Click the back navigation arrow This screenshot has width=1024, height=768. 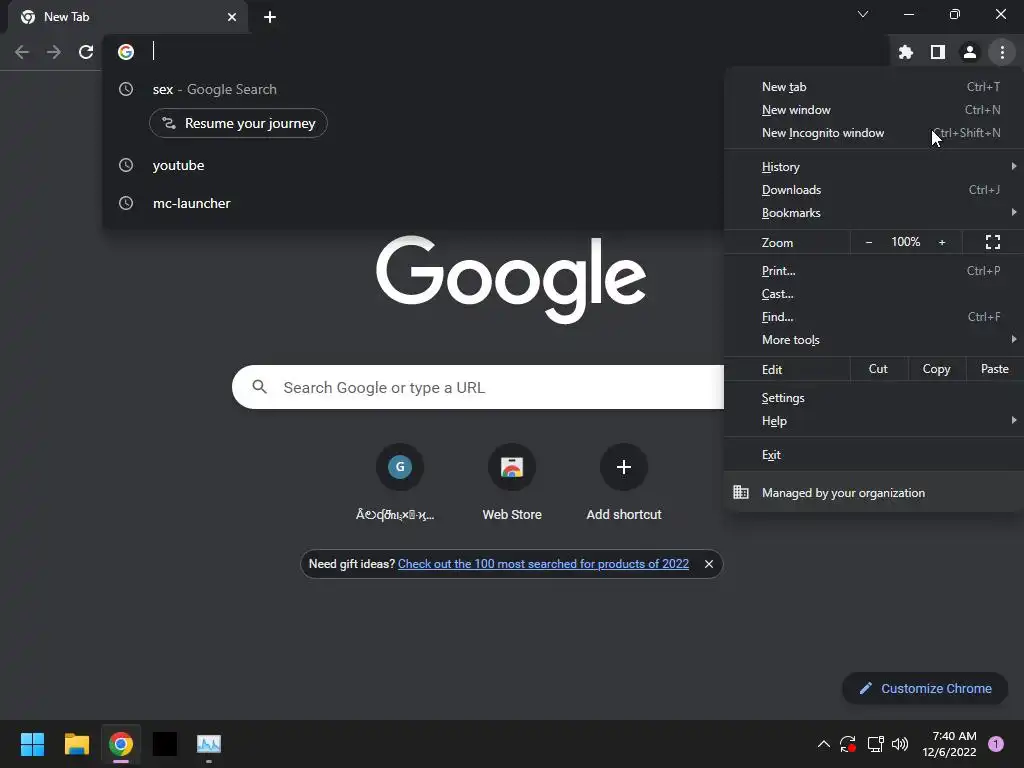pos(22,52)
